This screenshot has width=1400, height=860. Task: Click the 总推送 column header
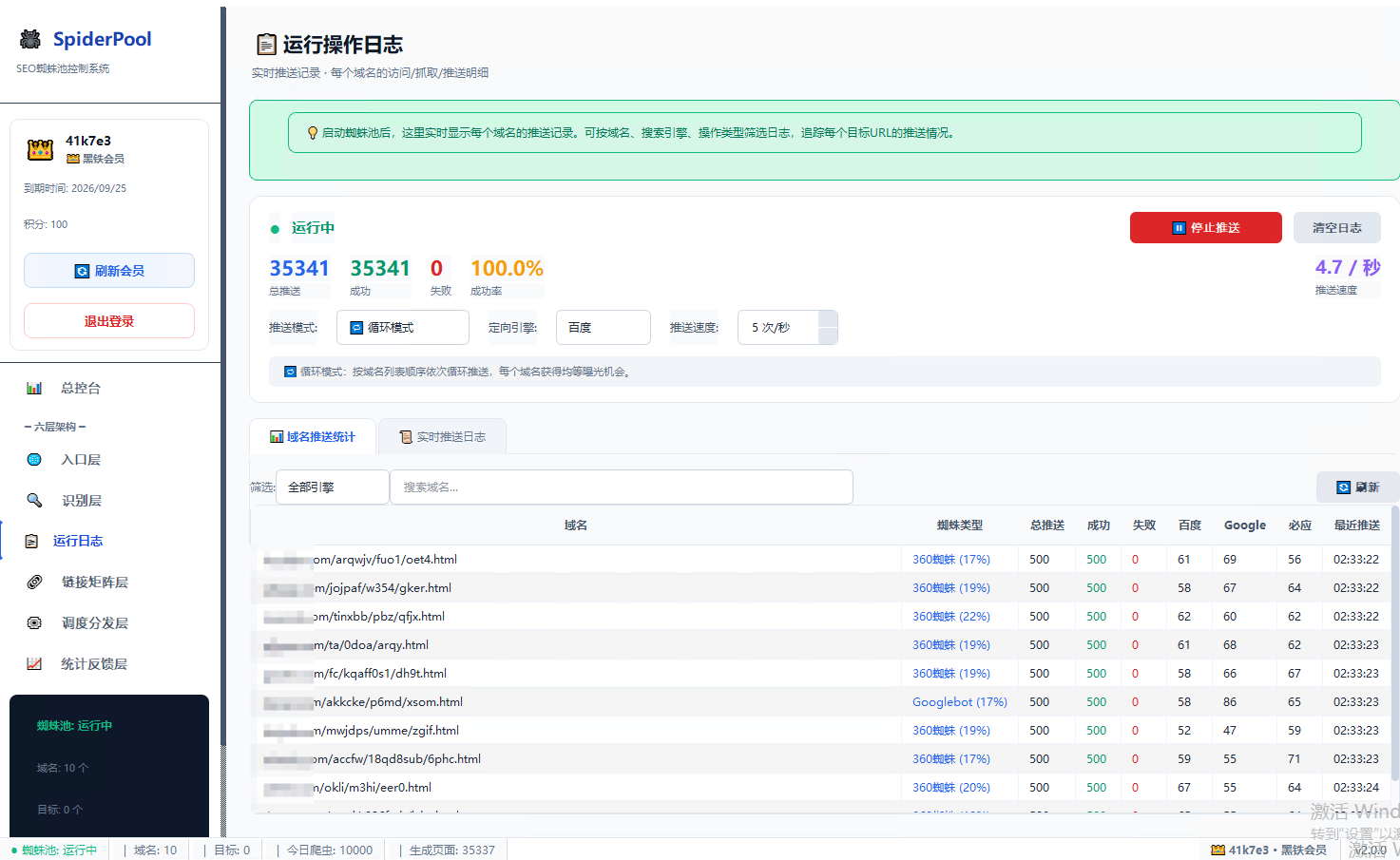(x=1047, y=526)
